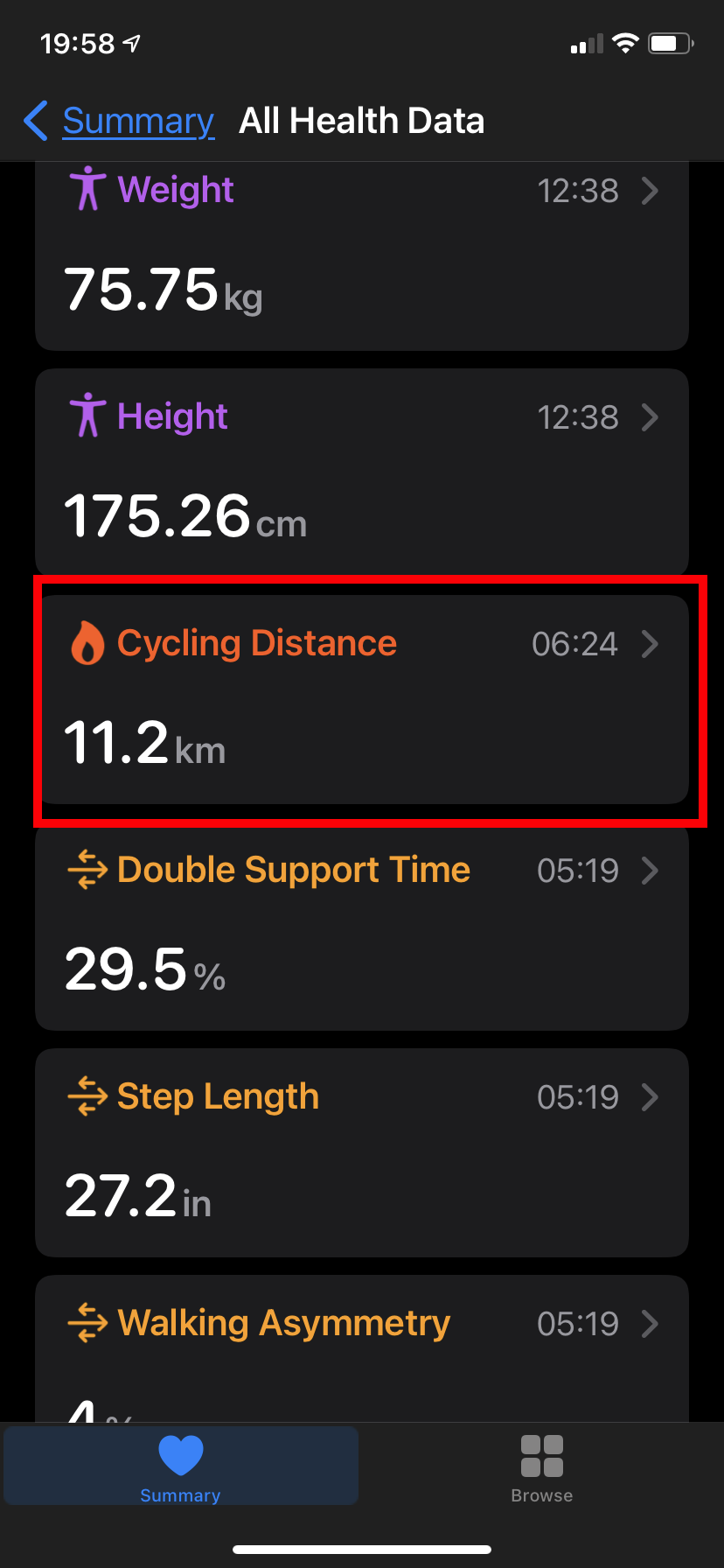724x1568 pixels.
Task: Tap the 11.2 km cycling value
Action: [x=145, y=743]
